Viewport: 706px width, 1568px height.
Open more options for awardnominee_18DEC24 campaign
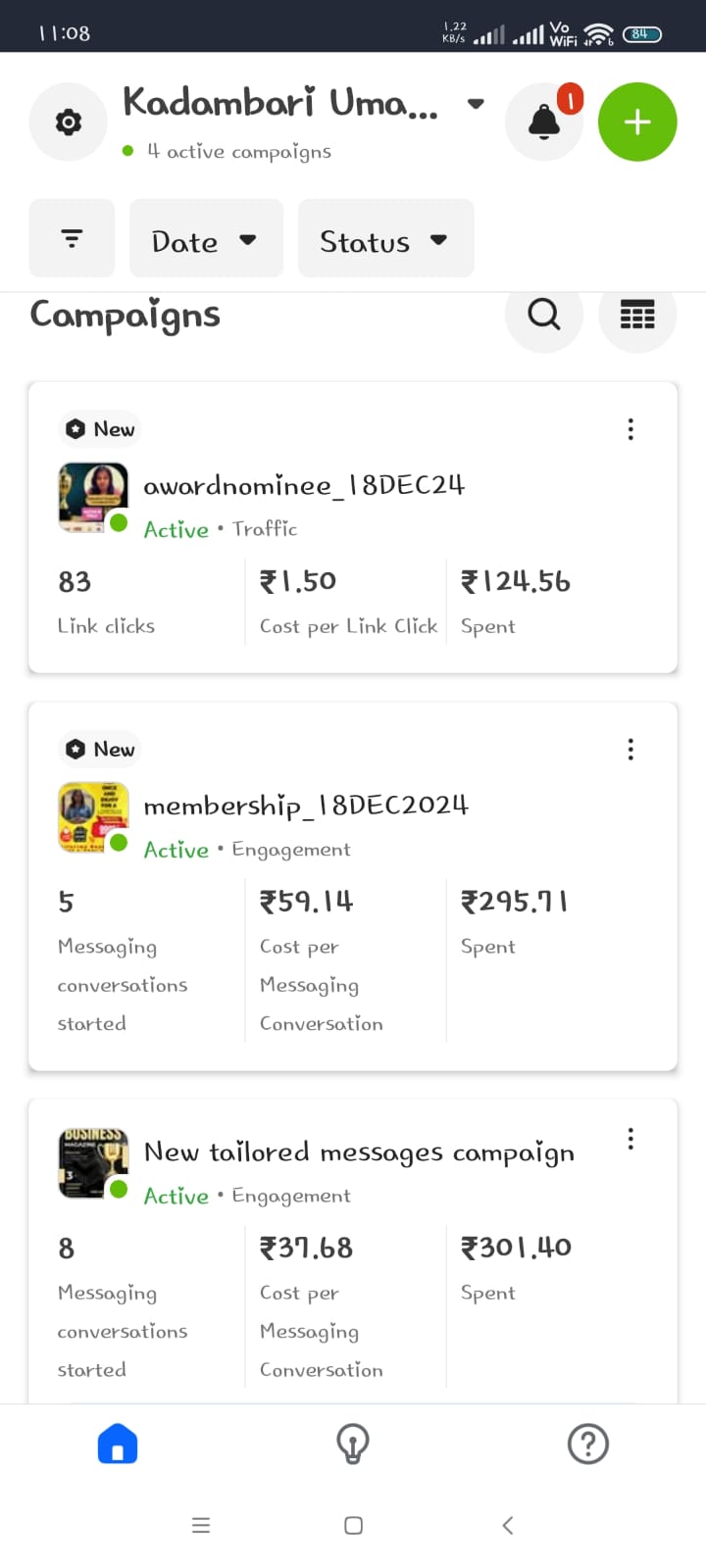point(630,429)
